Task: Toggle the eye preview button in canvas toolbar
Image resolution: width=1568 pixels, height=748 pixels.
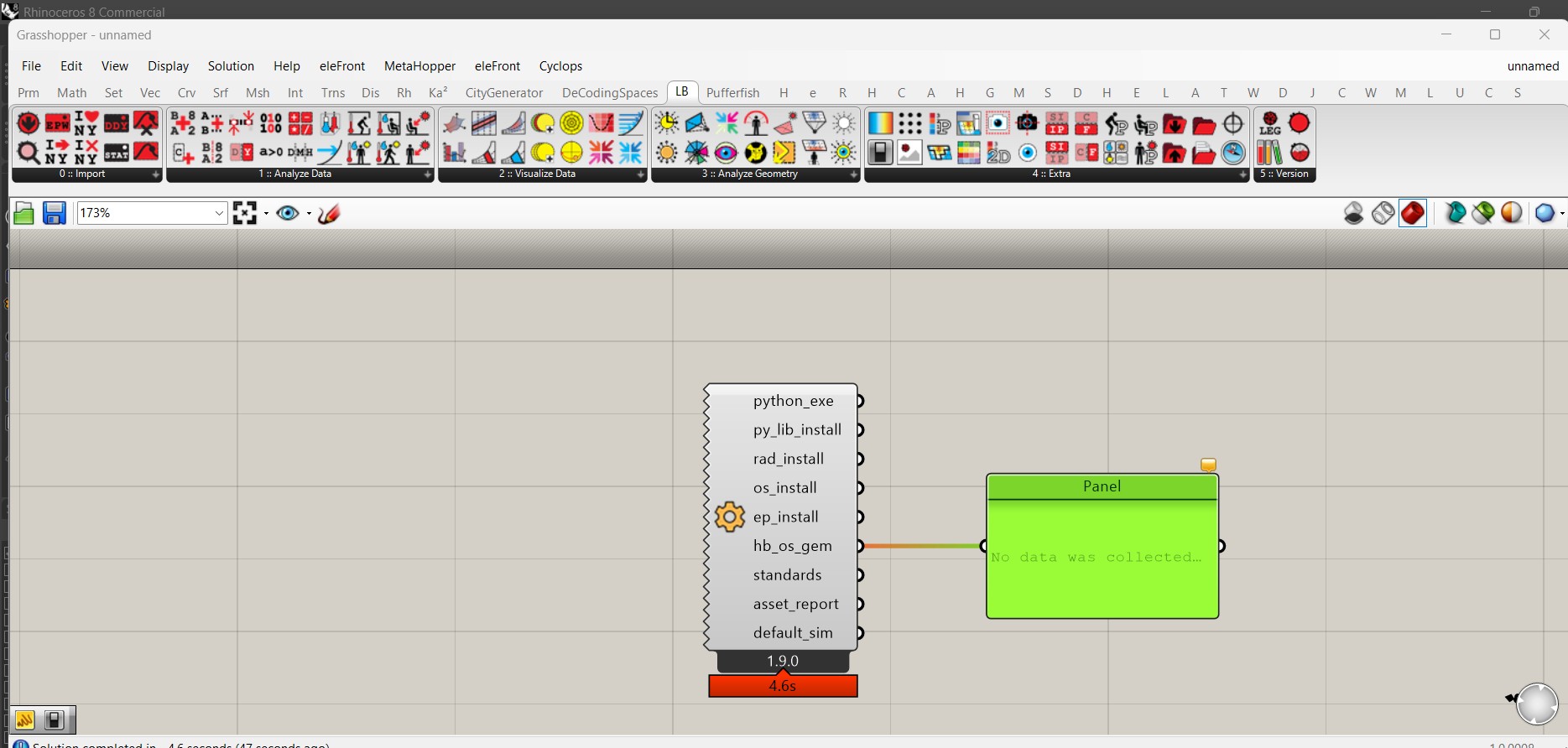Action: tap(288, 213)
